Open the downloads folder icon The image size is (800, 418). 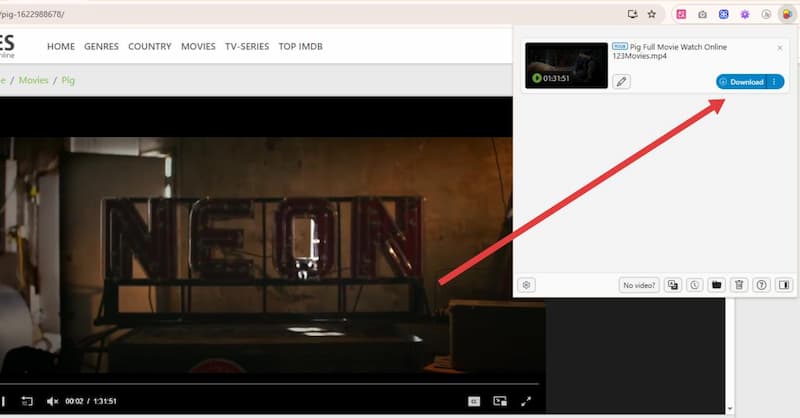716,285
